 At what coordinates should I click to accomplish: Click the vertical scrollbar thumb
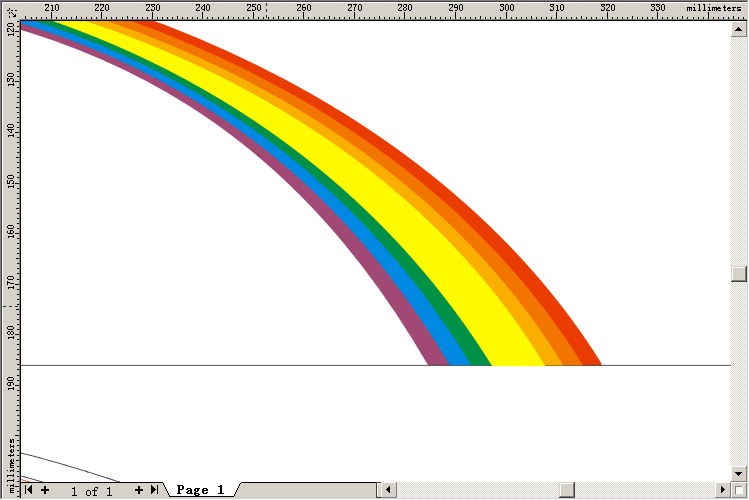[738, 274]
